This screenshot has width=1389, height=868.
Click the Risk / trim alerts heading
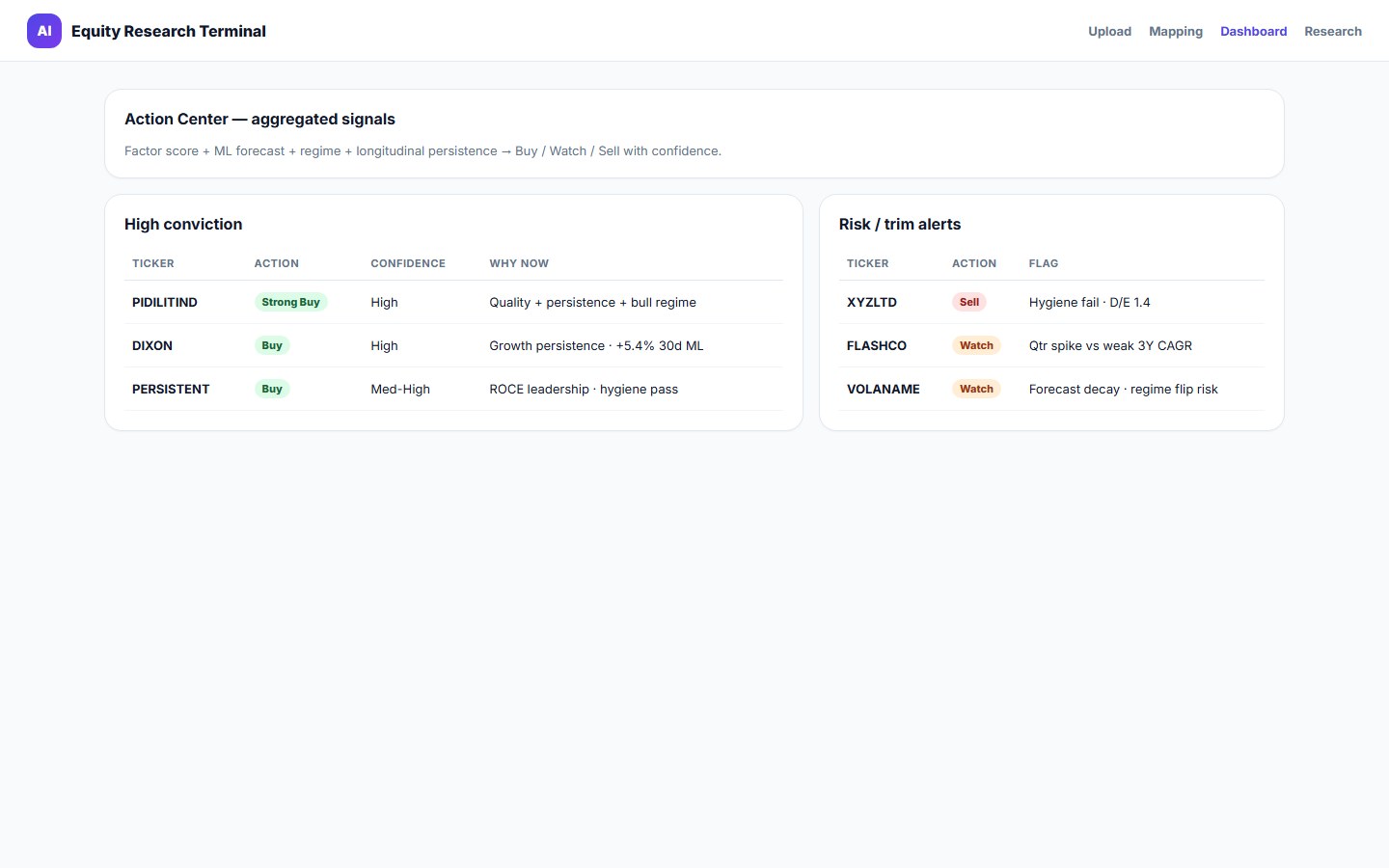tap(900, 224)
